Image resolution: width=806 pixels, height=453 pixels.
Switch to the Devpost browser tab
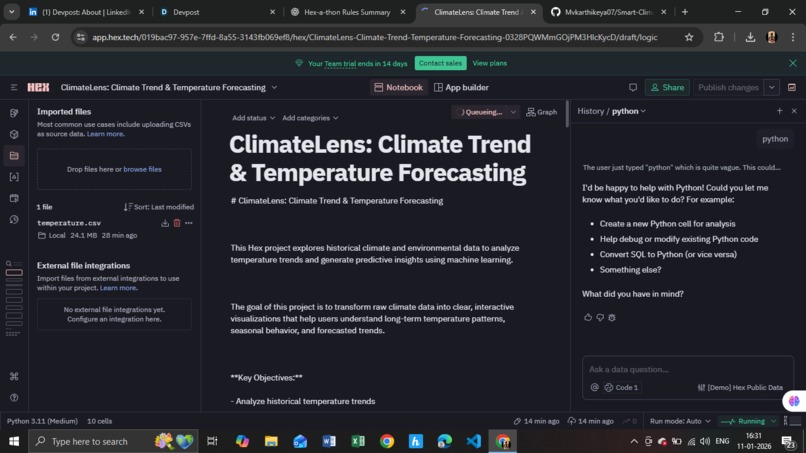[x=217, y=12]
